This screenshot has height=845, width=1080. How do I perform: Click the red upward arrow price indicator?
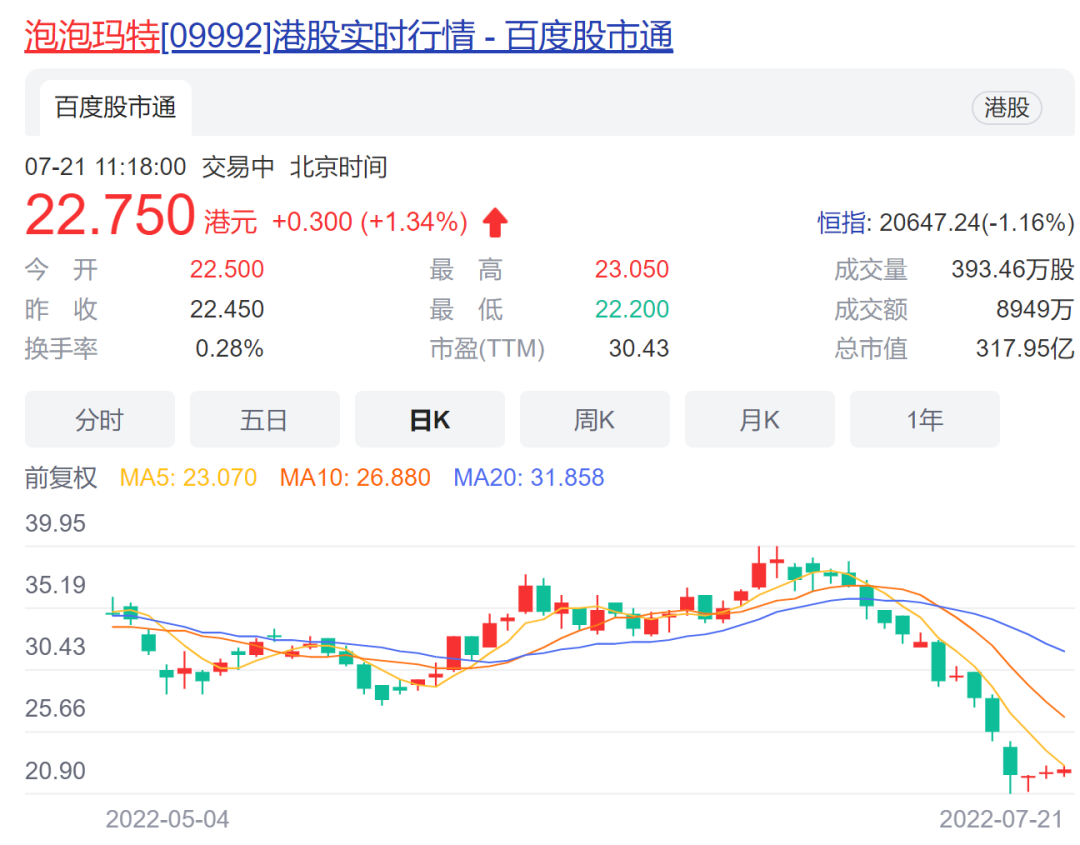(496, 219)
